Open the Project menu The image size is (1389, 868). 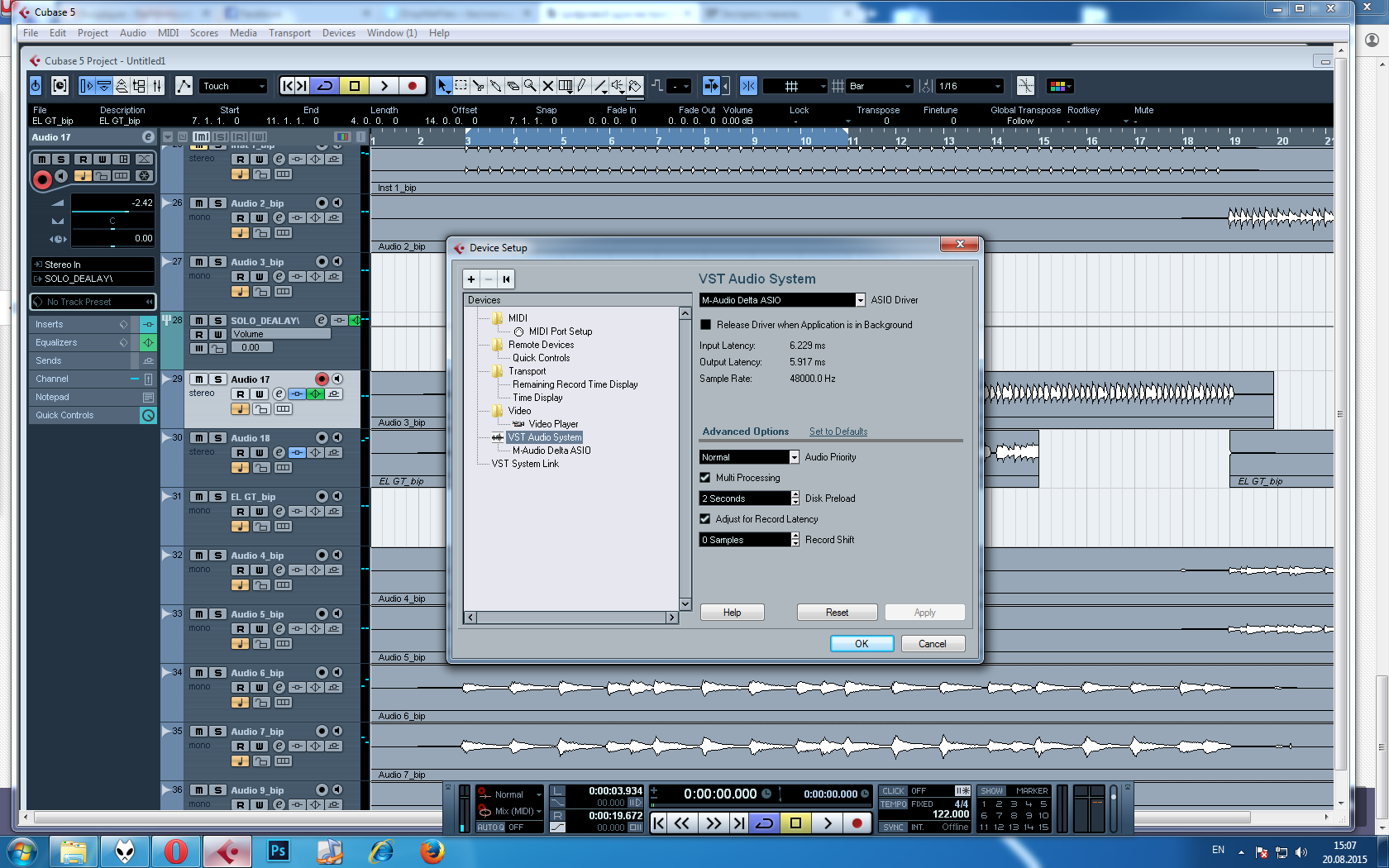[93, 33]
